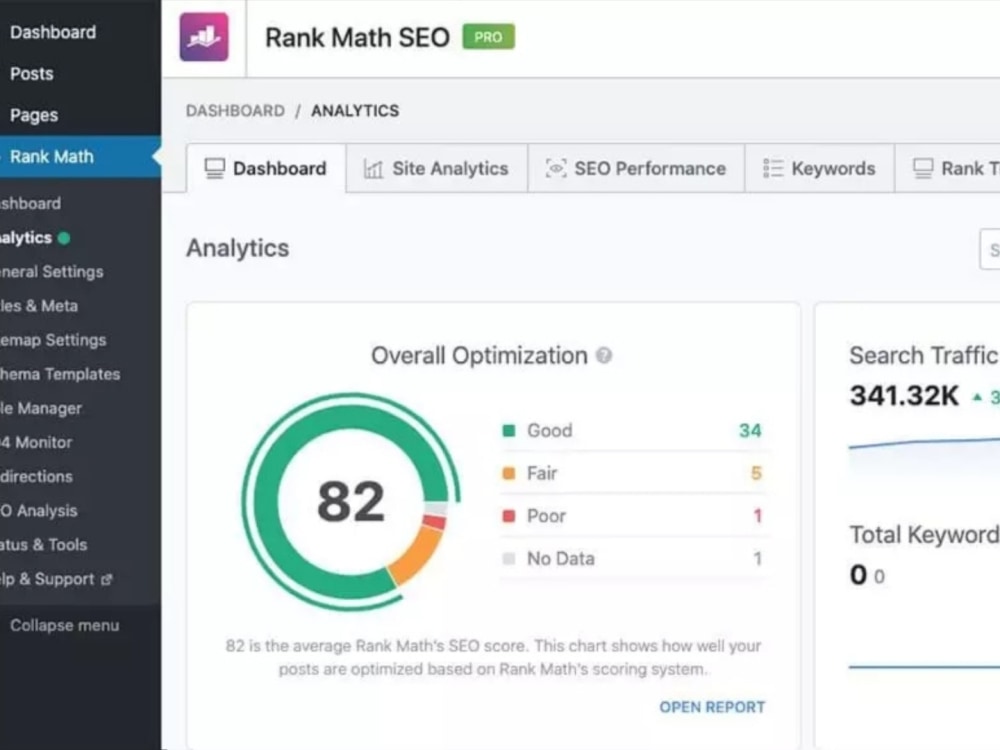Select Rank Math in the sidebar
This screenshot has height=750, width=1000.
[x=80, y=156]
